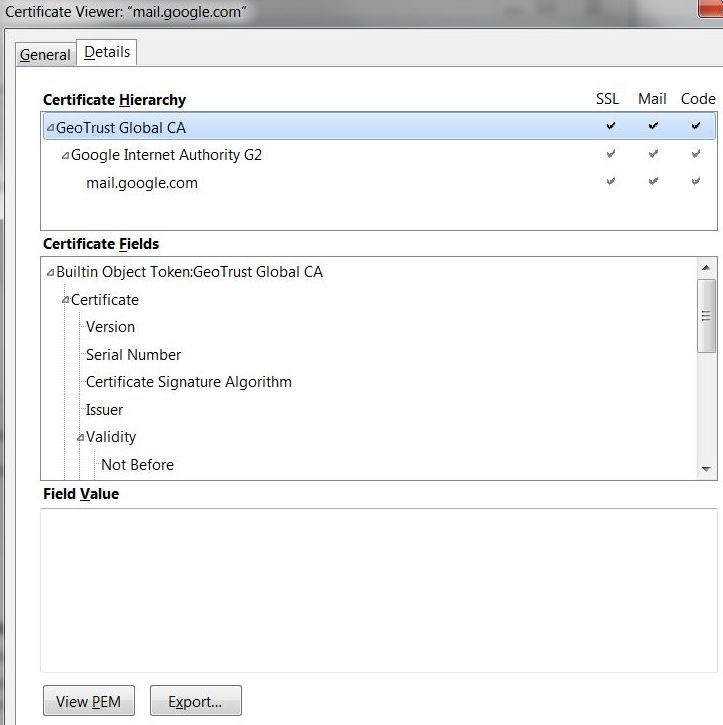Click the Certificate Fields label
This screenshot has height=725, width=723.
point(101,244)
